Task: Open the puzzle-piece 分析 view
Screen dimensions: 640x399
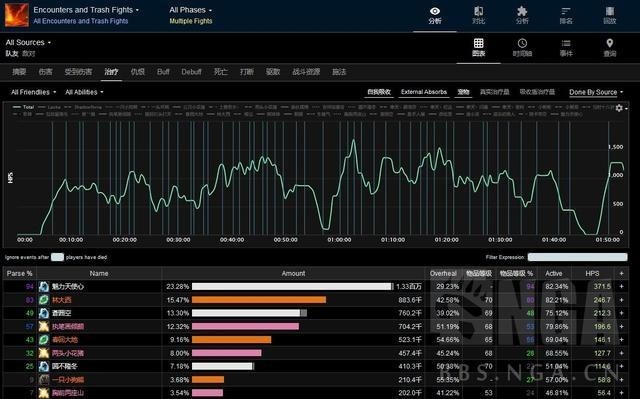Action: point(522,16)
